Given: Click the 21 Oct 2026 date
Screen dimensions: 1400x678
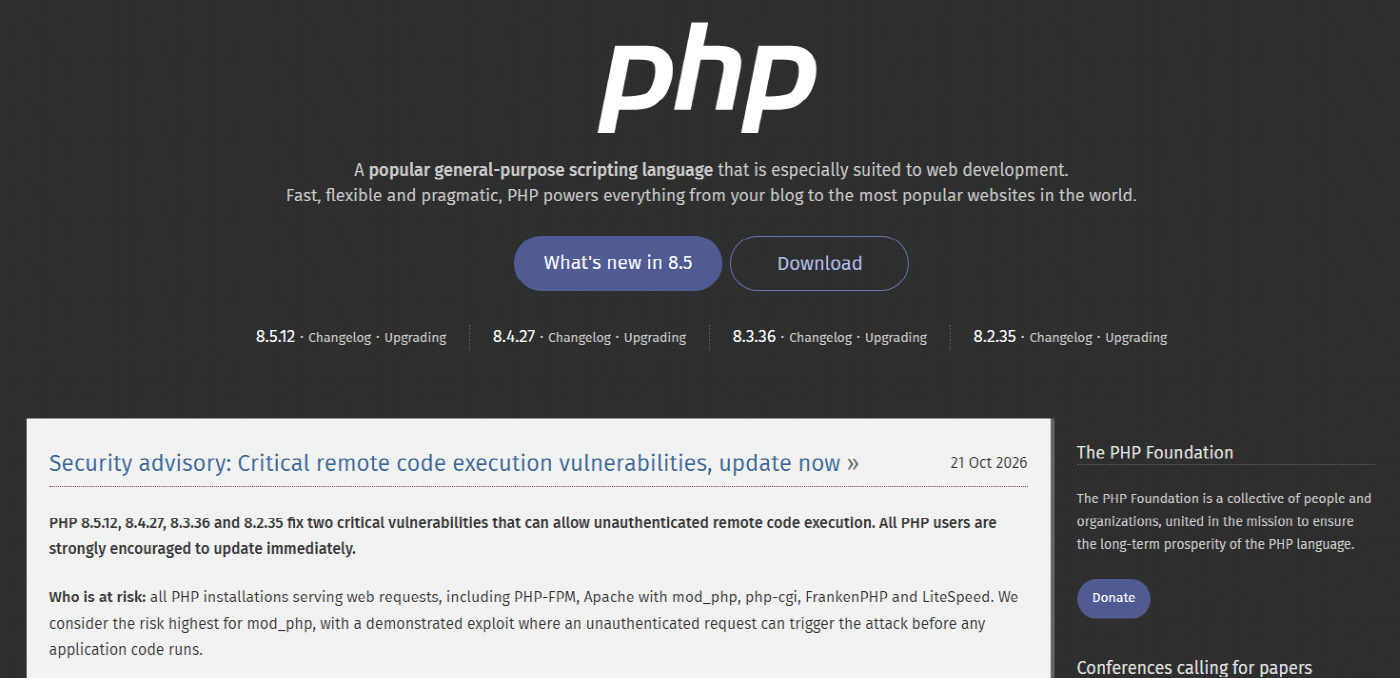Looking at the screenshot, I should [988, 463].
